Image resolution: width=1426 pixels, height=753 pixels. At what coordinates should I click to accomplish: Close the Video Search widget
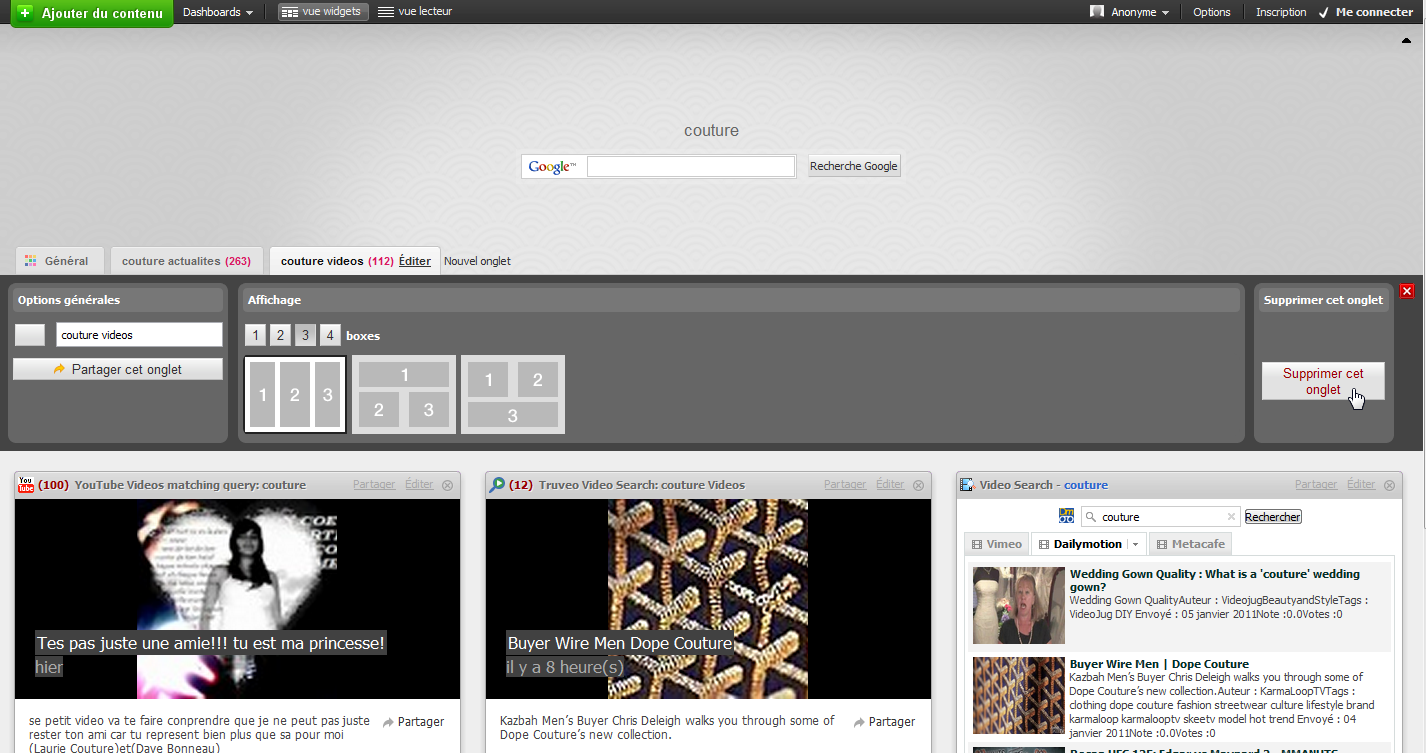[x=1389, y=485]
